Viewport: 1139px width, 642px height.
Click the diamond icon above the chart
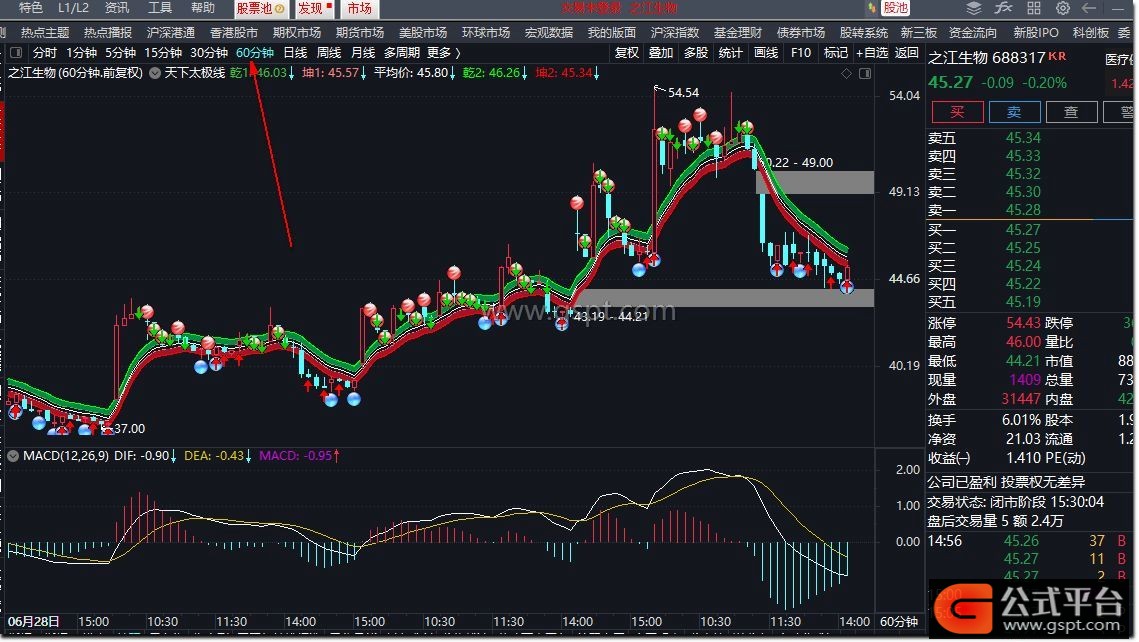point(847,73)
